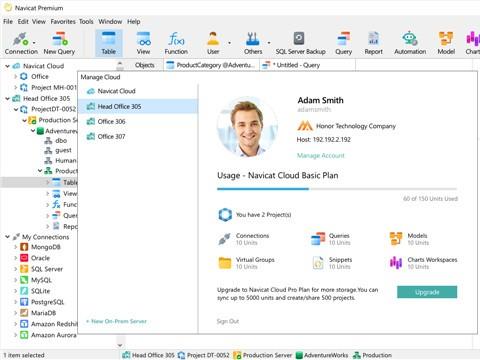Click Production Server in status bar
The height and width of the screenshot is (360, 480).
[263, 355]
